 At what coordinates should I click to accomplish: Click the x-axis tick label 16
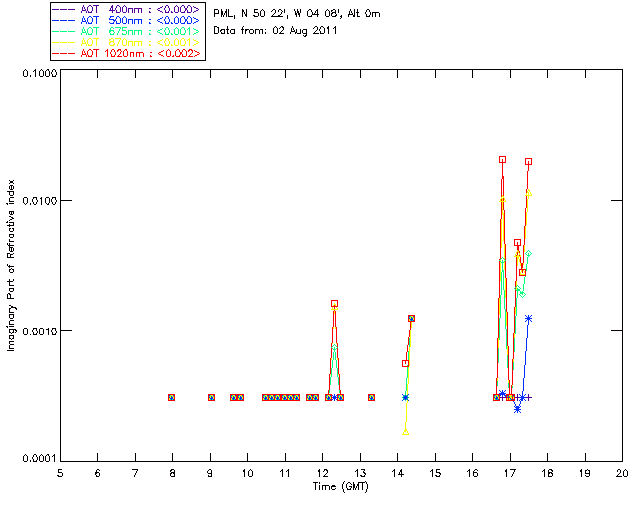(472, 473)
